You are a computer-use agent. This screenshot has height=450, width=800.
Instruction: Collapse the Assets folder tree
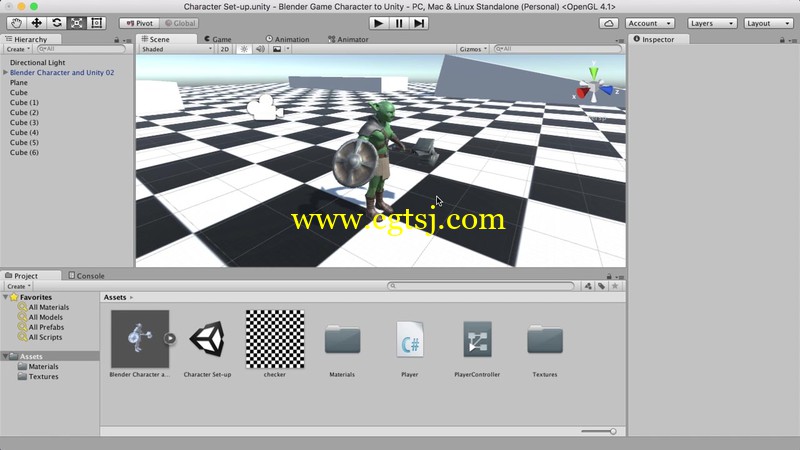click(6, 356)
